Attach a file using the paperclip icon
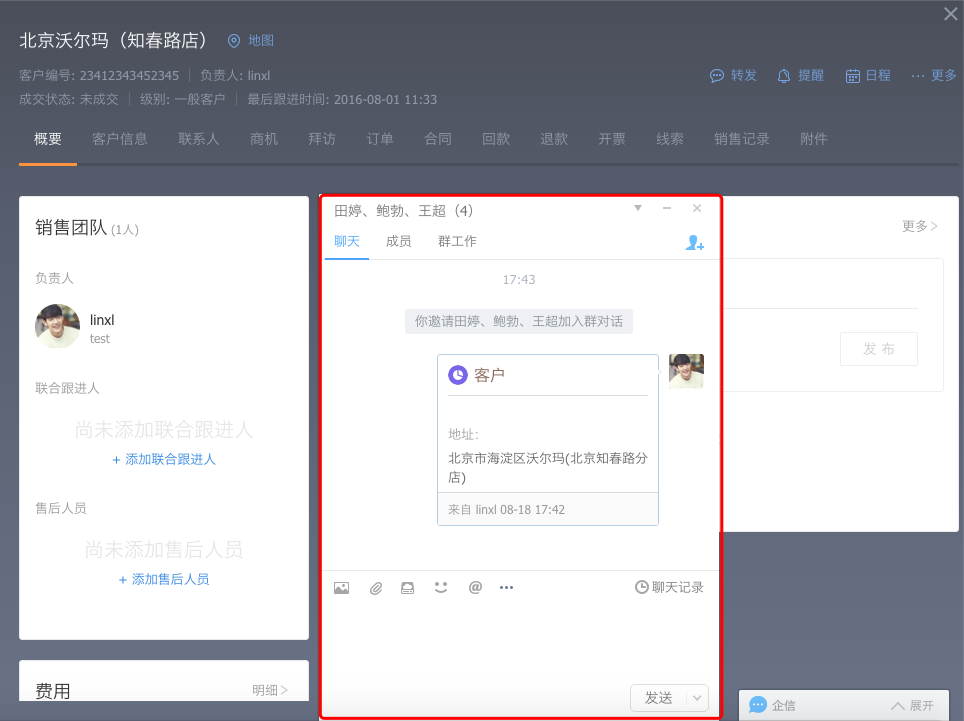This screenshot has height=721, width=964. coord(376,588)
